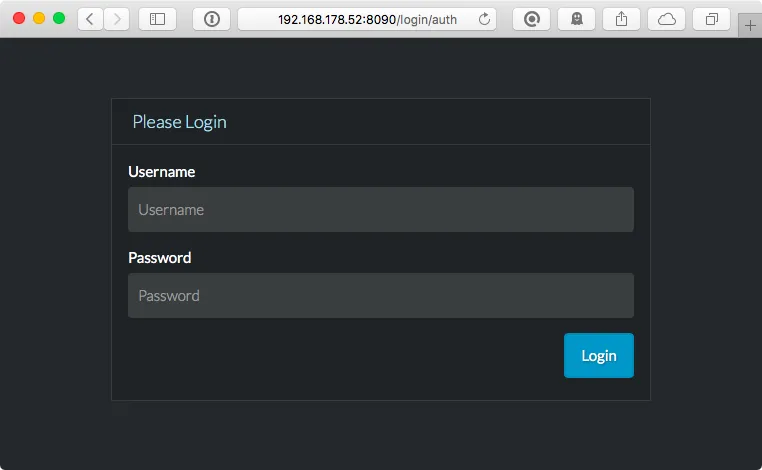Show the Safari sidebar
This screenshot has width=762, height=470.
[x=157, y=19]
